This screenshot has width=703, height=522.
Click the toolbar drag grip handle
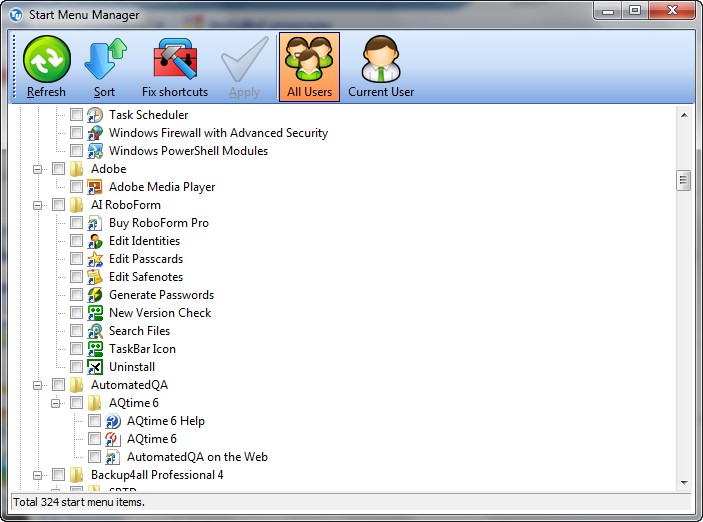(14, 66)
